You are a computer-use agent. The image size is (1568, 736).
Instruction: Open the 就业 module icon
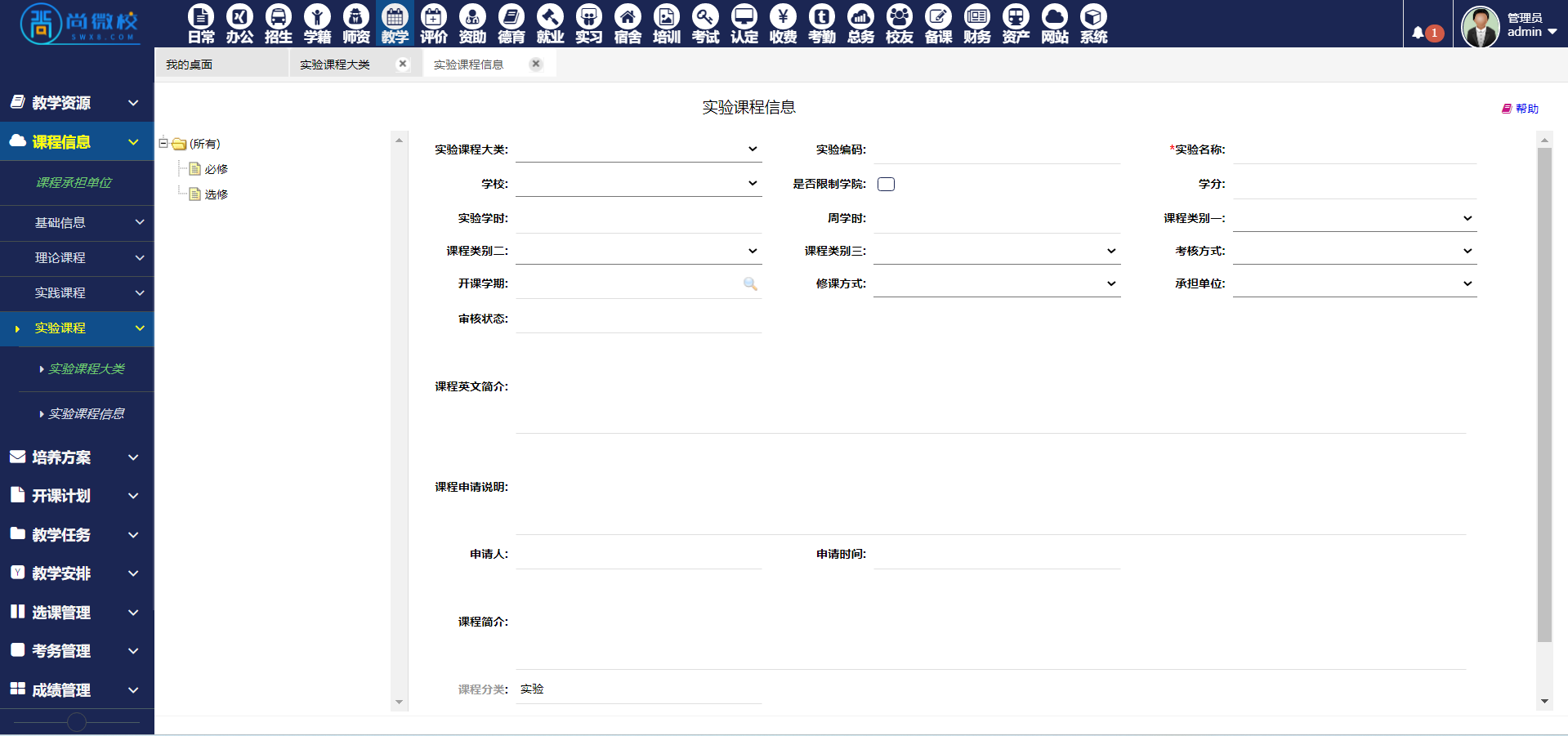(550, 24)
